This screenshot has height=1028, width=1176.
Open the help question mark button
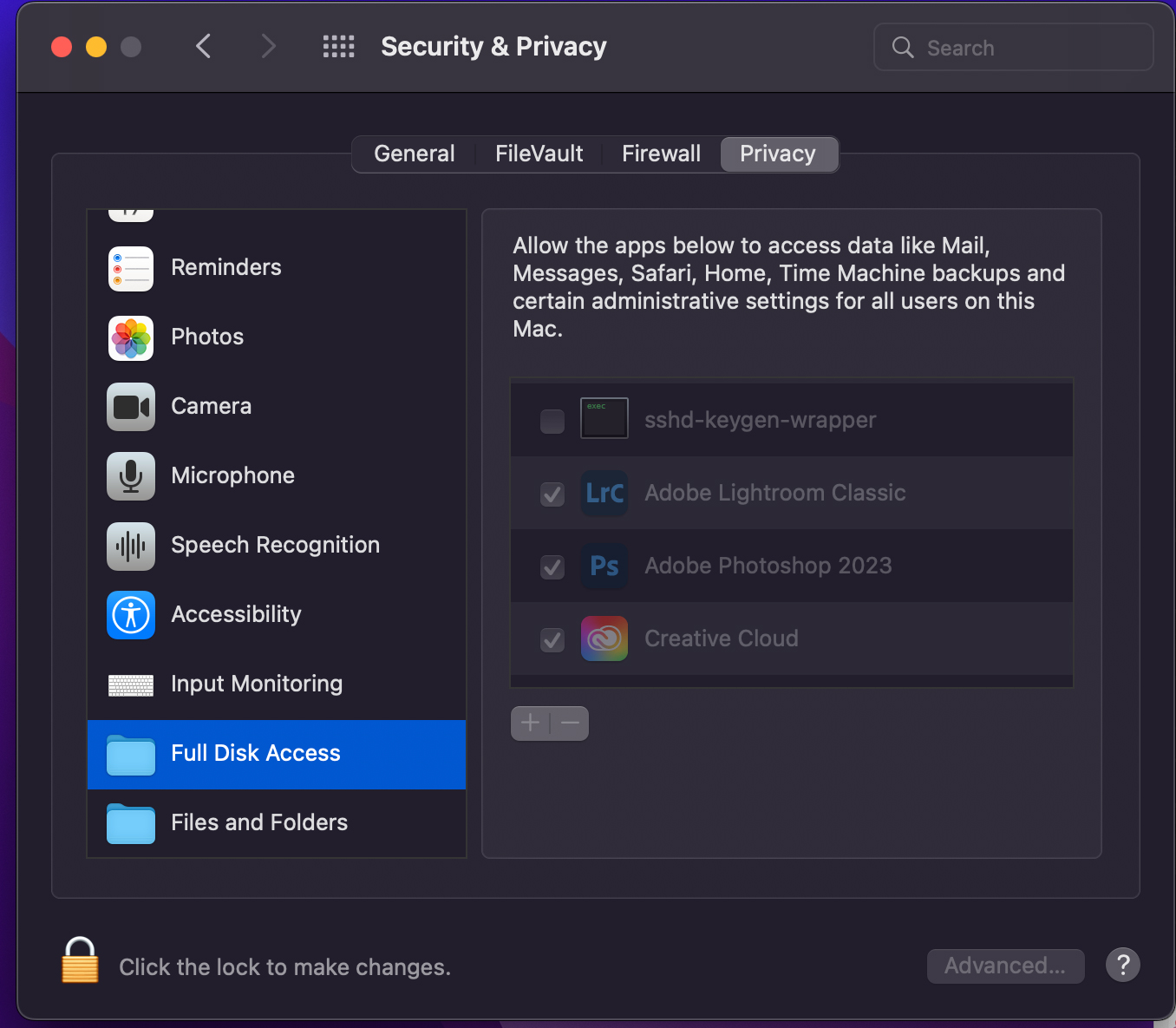1122,965
